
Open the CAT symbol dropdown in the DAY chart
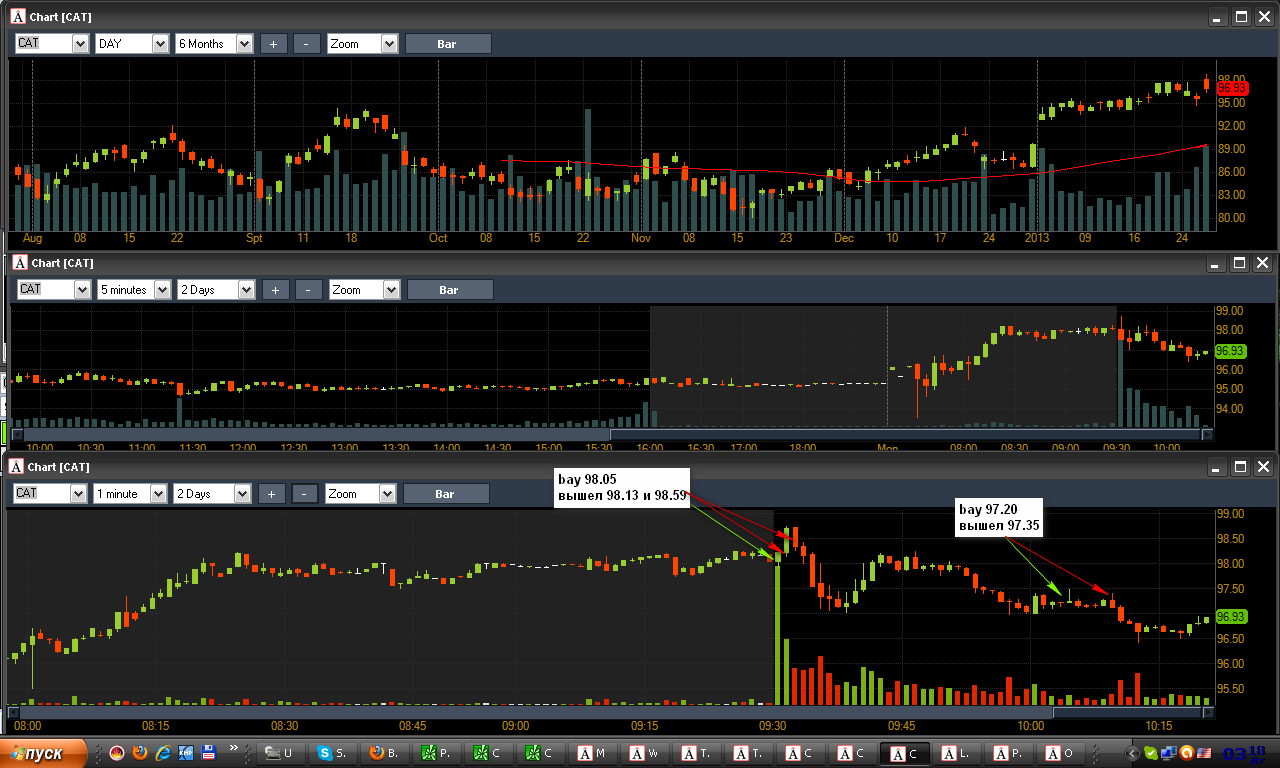pyautogui.click(x=52, y=43)
